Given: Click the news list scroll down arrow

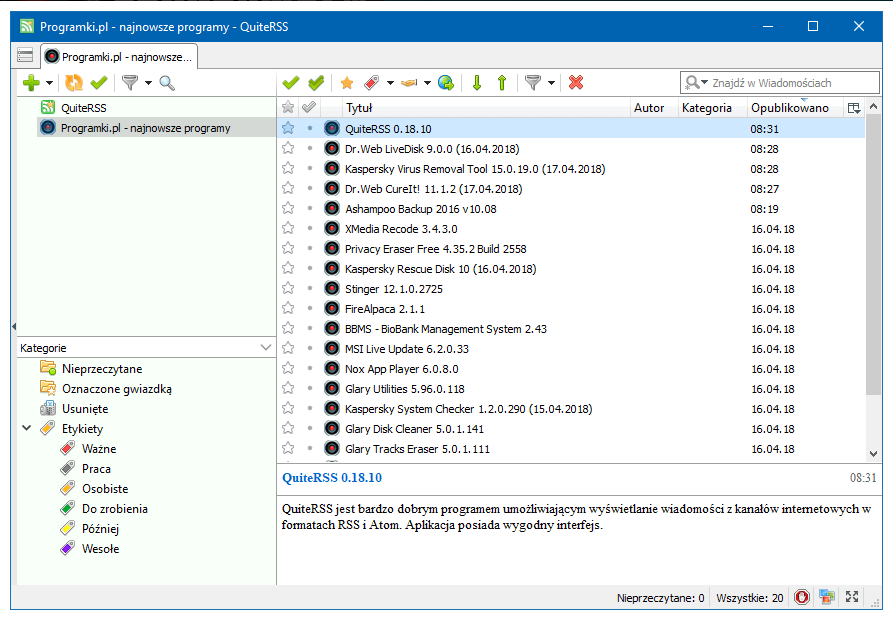Looking at the screenshot, I should pos(873,453).
